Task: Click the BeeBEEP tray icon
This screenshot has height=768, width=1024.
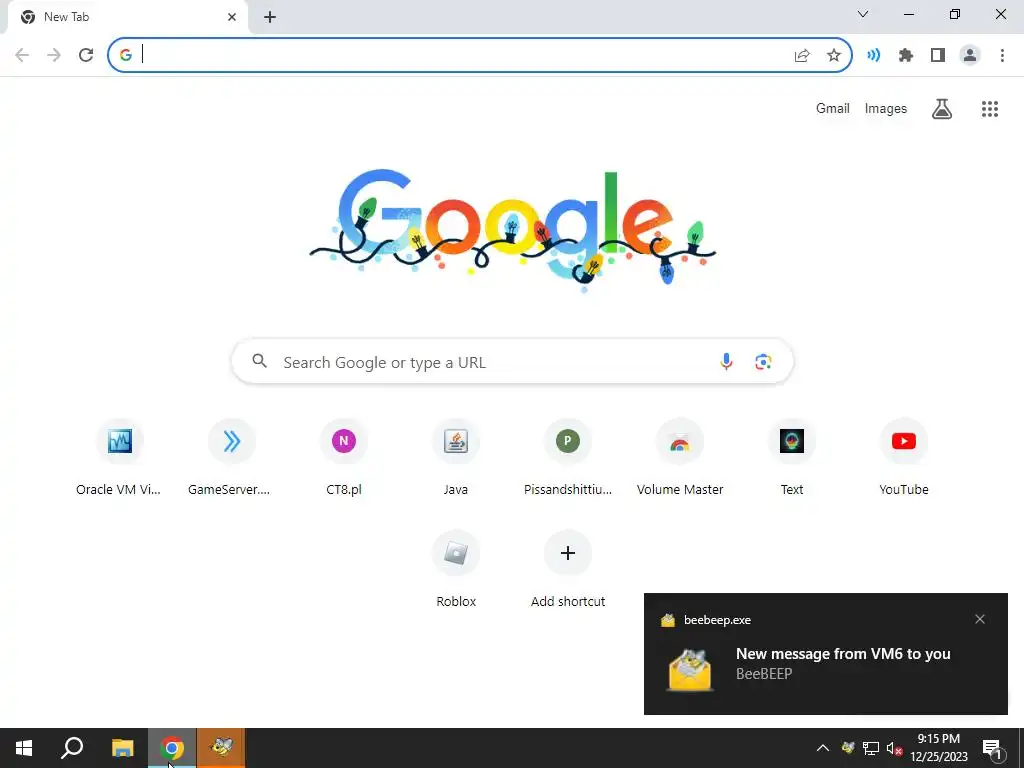Action: [x=848, y=748]
